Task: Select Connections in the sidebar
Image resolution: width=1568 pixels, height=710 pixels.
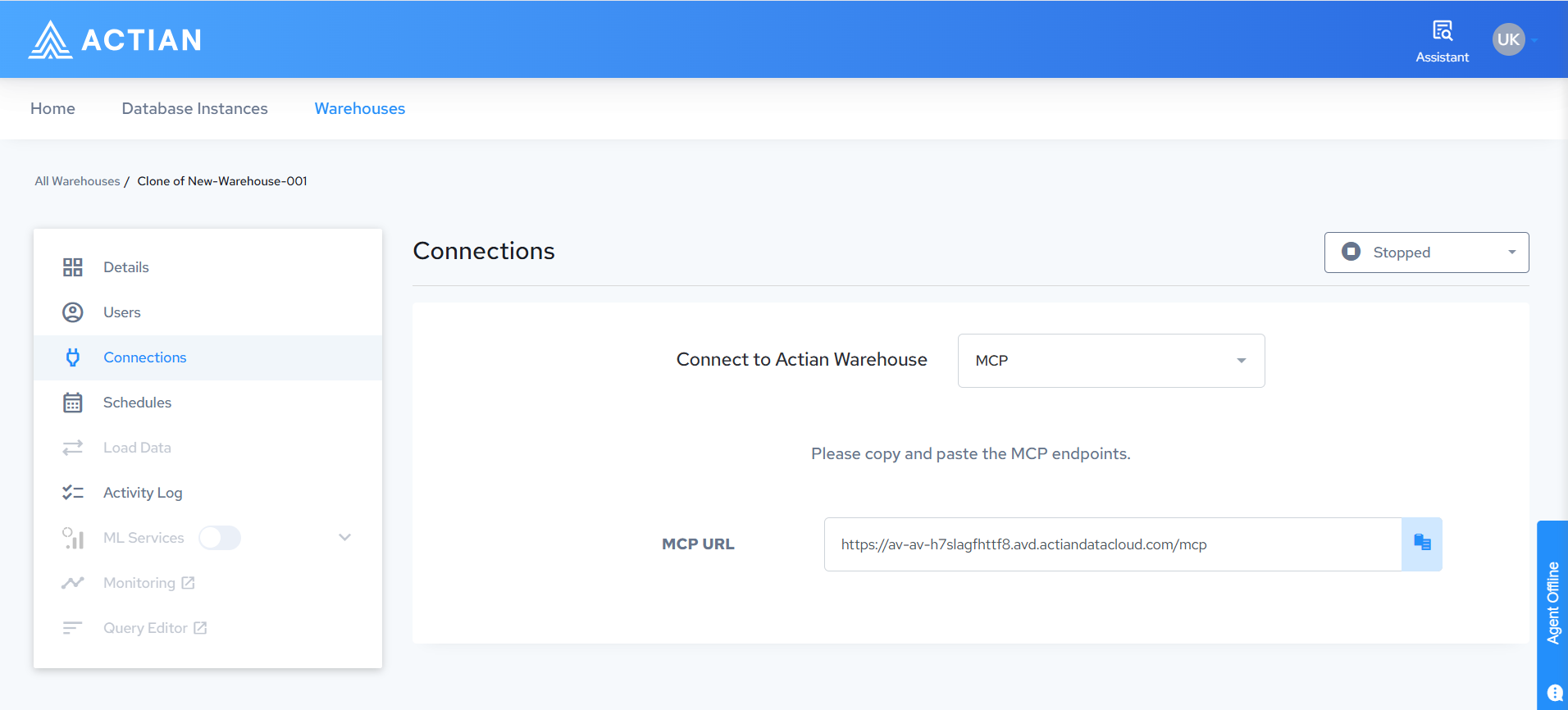Action: pyautogui.click(x=207, y=357)
